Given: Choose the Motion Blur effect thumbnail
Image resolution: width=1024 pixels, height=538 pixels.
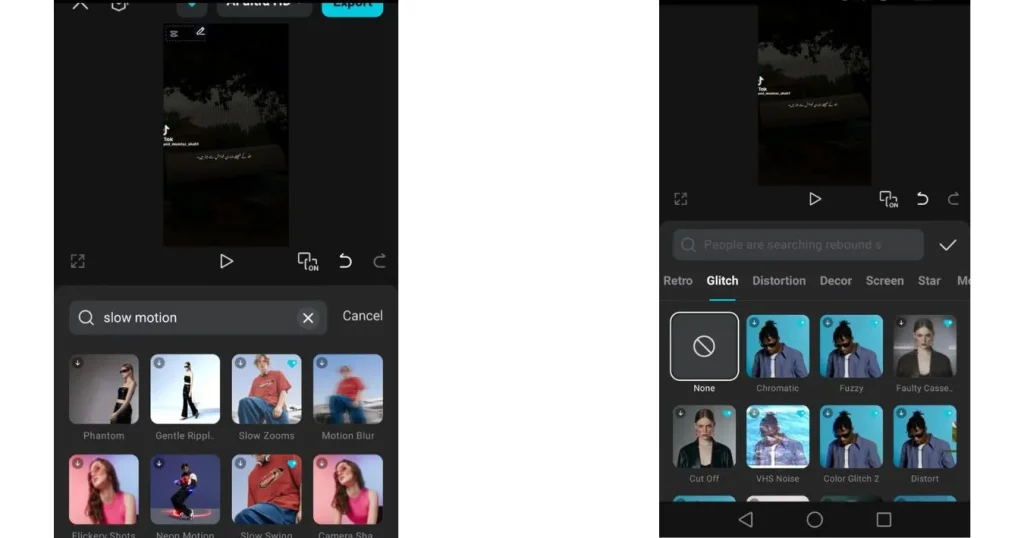Looking at the screenshot, I should (347, 389).
